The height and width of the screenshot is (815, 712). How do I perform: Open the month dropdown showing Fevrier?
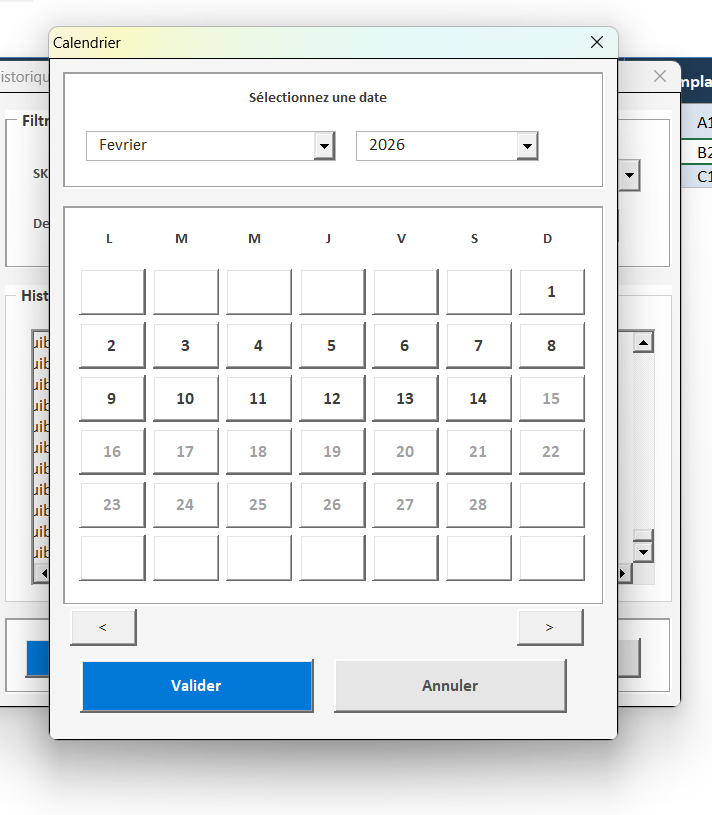(x=324, y=146)
